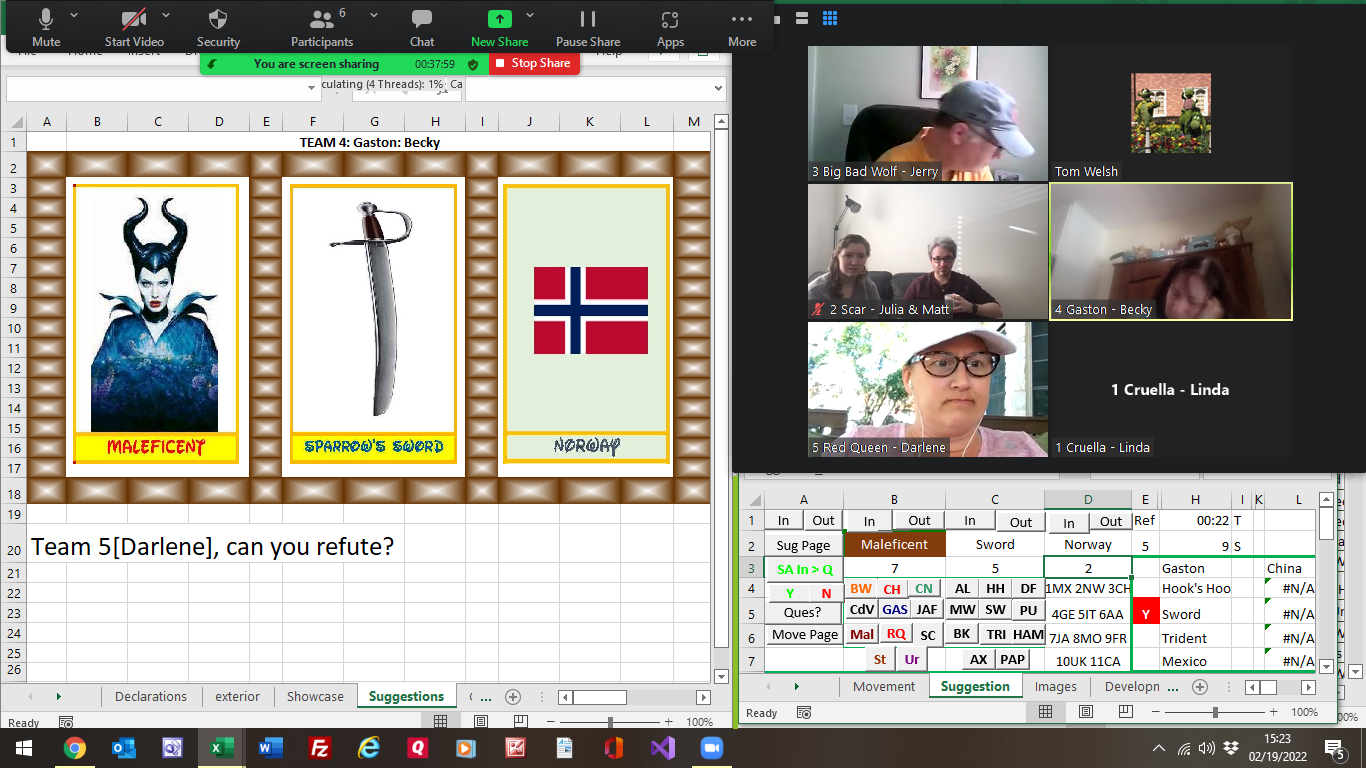Open the Images tab in right workbook
Viewport: 1366px width, 768px height.
click(x=1056, y=686)
